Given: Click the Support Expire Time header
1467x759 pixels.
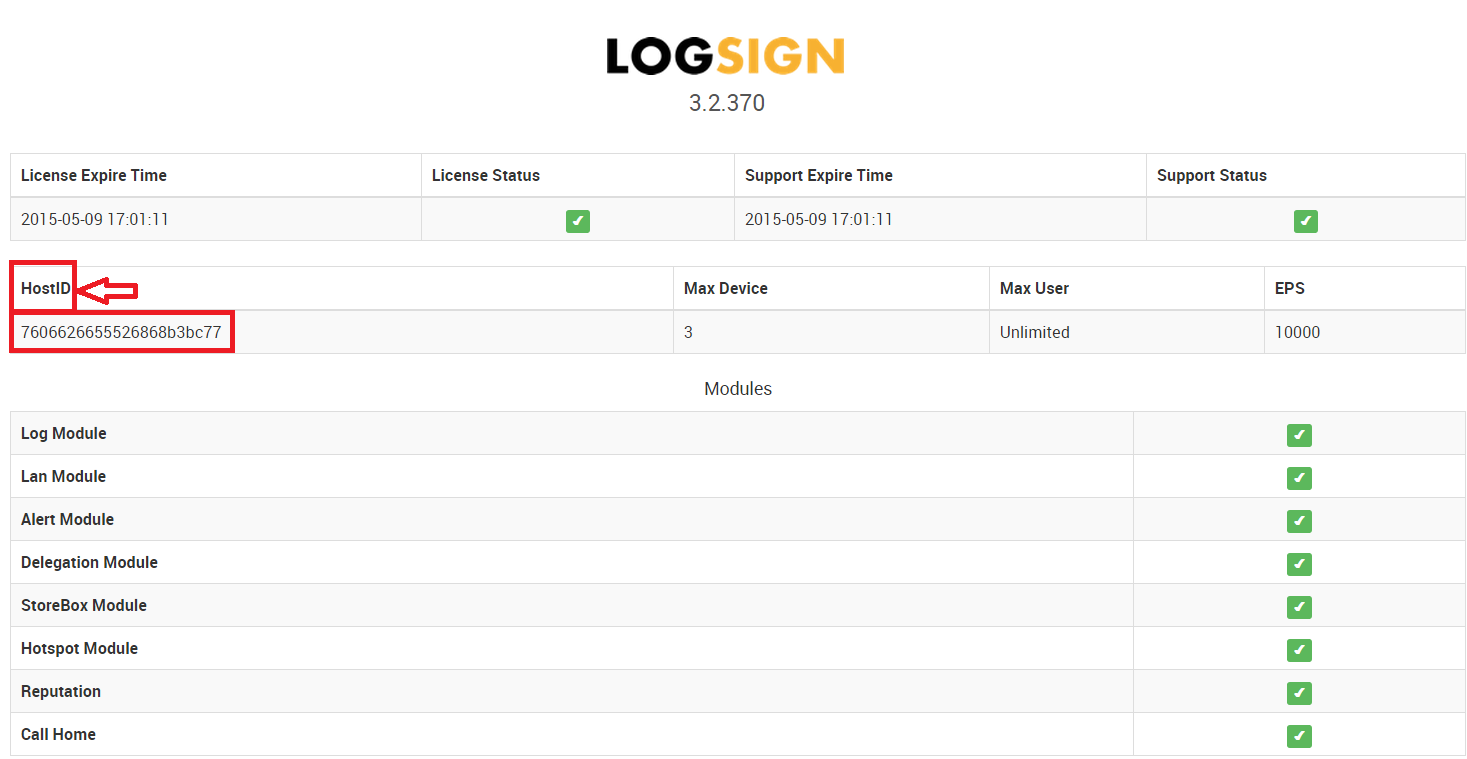Looking at the screenshot, I should click(819, 175).
